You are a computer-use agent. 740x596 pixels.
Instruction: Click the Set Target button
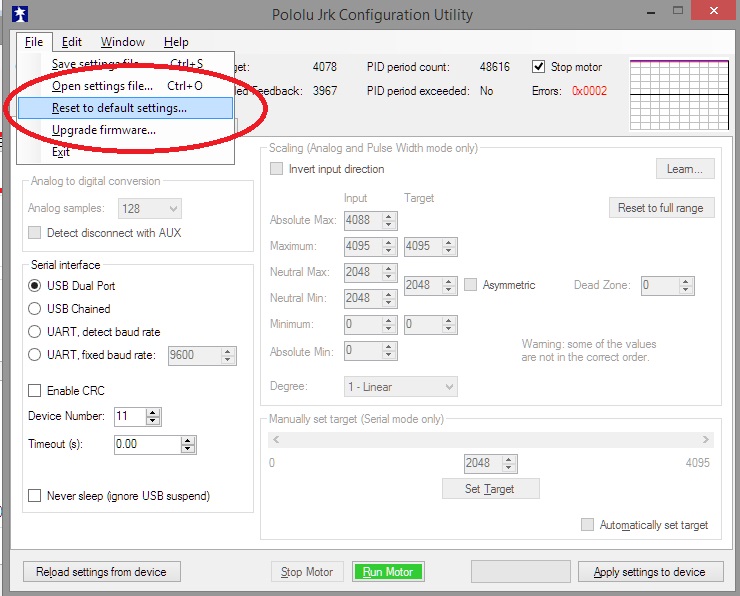tap(490, 489)
